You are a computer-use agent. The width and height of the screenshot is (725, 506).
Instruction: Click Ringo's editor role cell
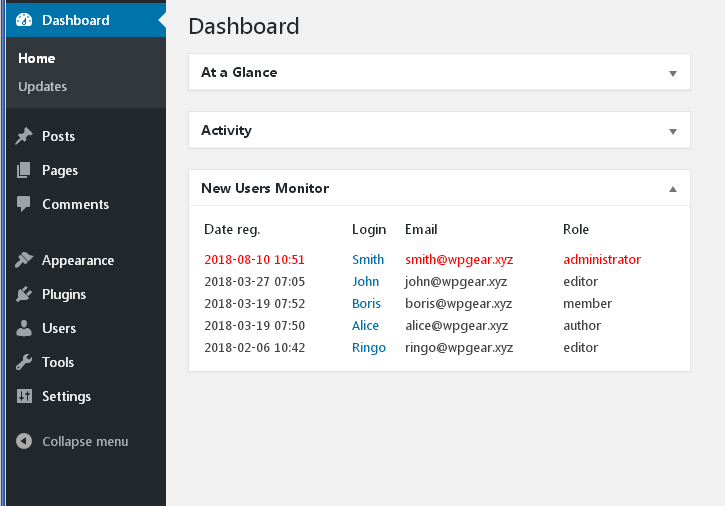pyautogui.click(x=580, y=347)
